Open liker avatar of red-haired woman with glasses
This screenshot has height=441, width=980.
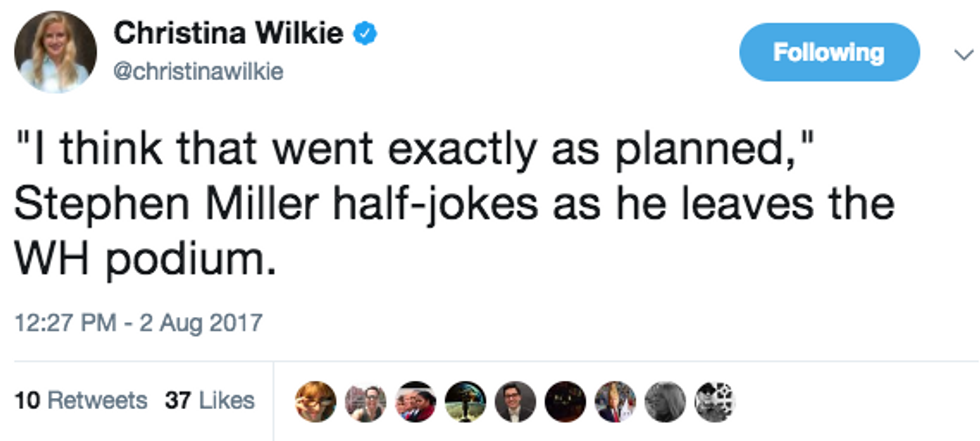point(316,402)
